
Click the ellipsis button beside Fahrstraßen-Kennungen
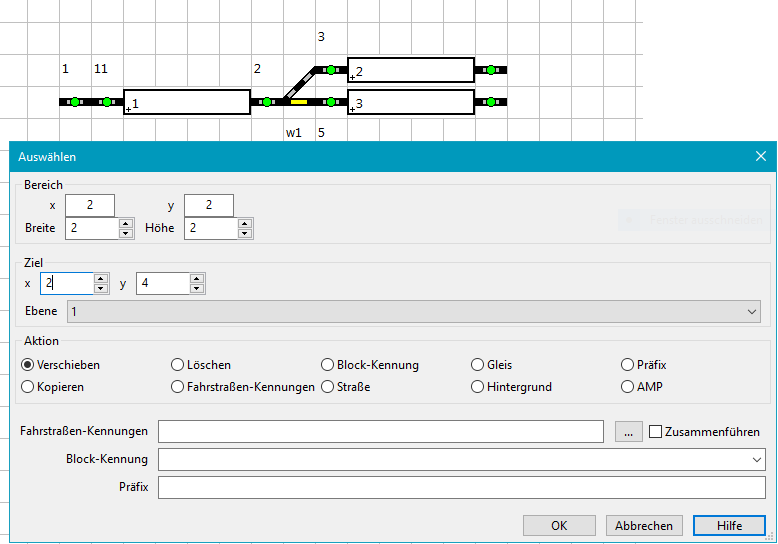coord(627,431)
